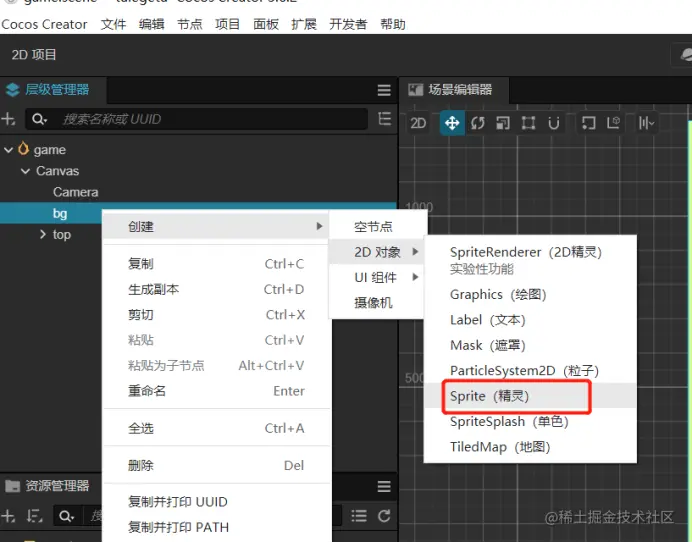Select the bg node
The image size is (692, 543).
tap(60, 214)
